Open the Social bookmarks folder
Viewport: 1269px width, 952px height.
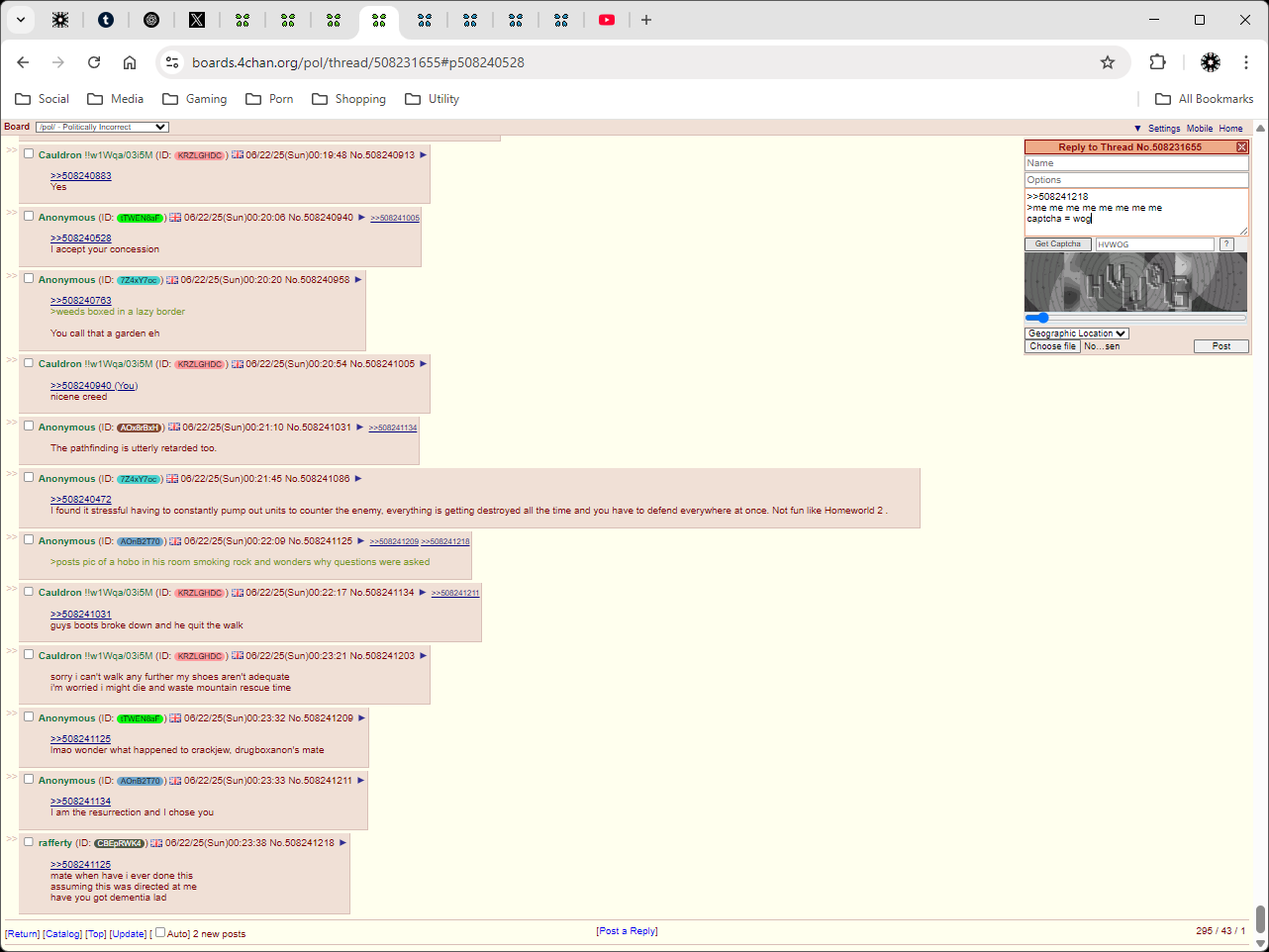point(42,99)
